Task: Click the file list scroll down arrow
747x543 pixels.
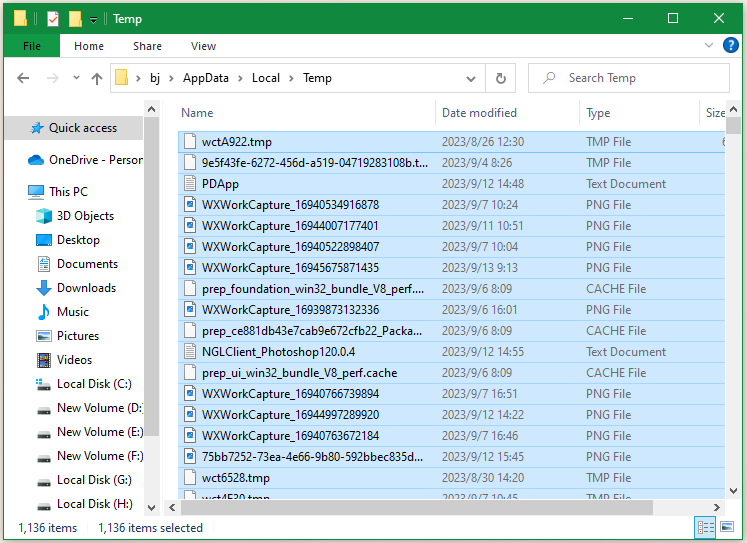Action: [733, 491]
